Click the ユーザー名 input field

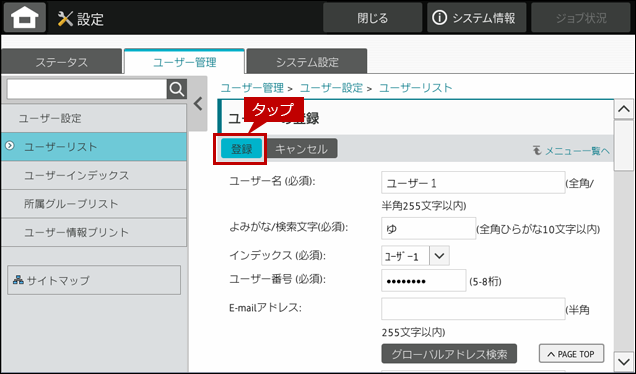point(473,183)
